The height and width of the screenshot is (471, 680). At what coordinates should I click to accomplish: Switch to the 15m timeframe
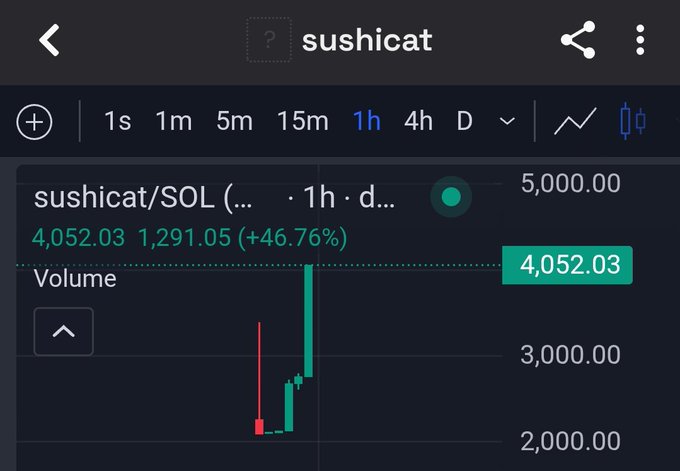303,121
